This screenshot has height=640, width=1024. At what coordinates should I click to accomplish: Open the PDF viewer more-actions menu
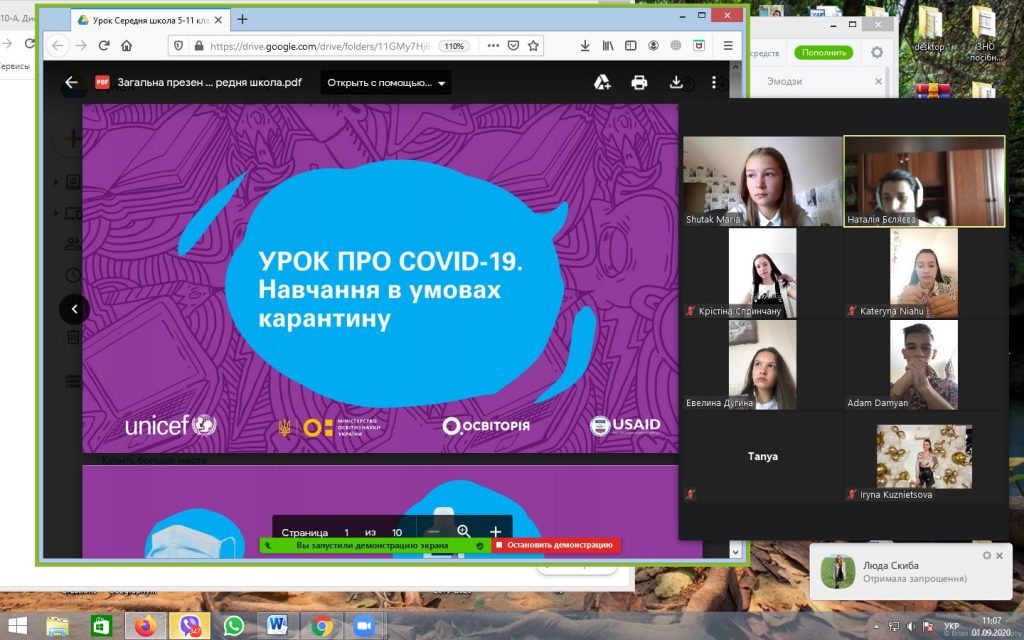pyautogui.click(x=714, y=82)
